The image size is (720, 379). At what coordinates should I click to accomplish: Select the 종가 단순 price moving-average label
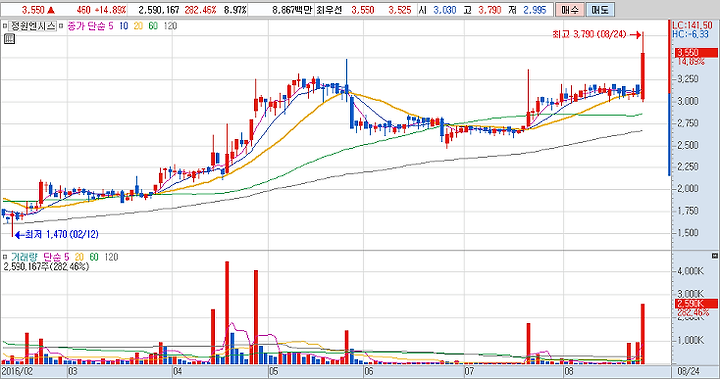86,26
